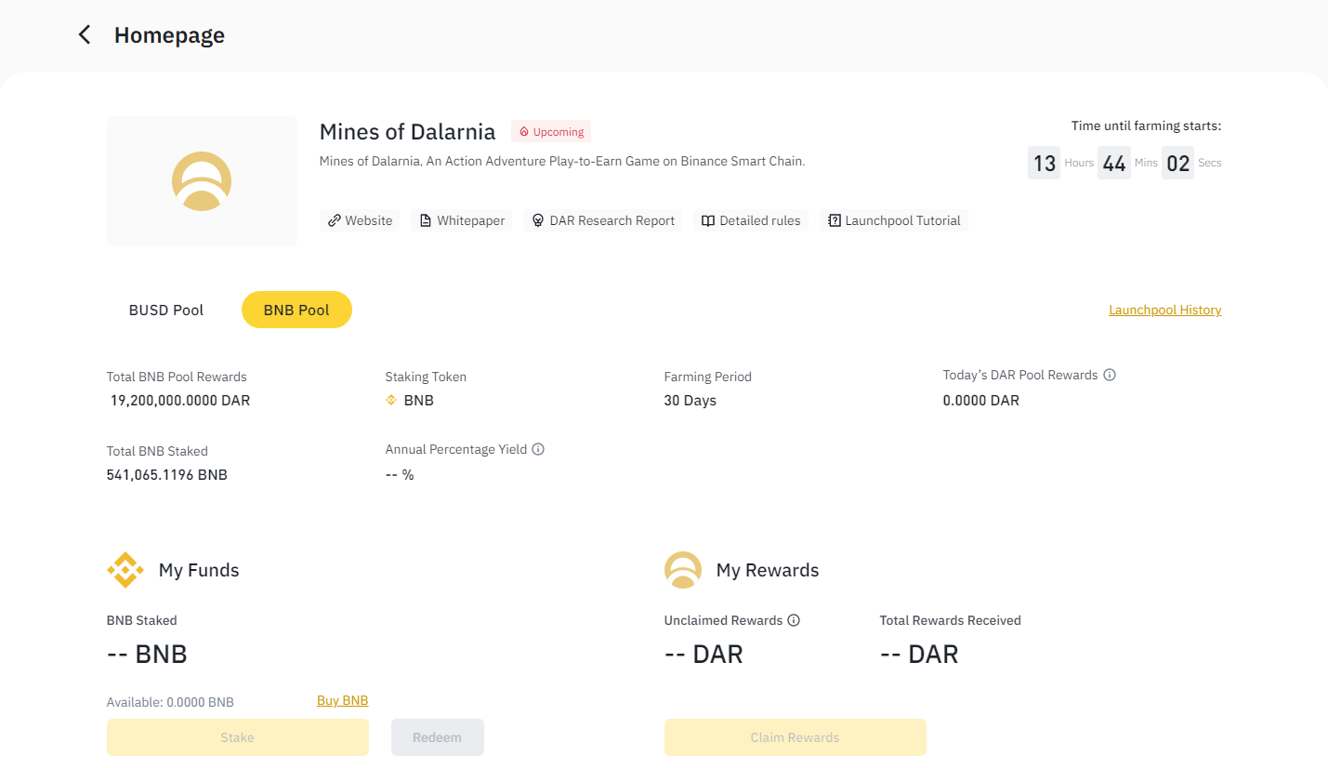The height and width of the screenshot is (768, 1328).
Task: Click the info icon next to Unclaimed Rewards
Action: (794, 620)
